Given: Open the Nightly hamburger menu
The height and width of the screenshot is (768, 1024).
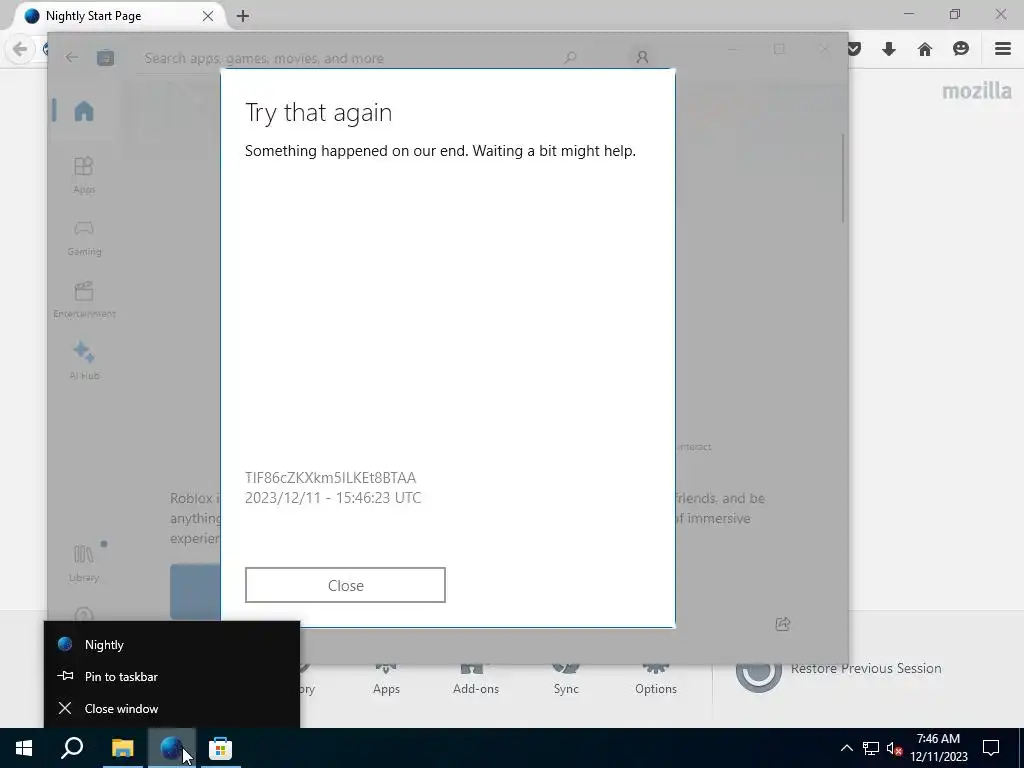Looking at the screenshot, I should (1003, 49).
